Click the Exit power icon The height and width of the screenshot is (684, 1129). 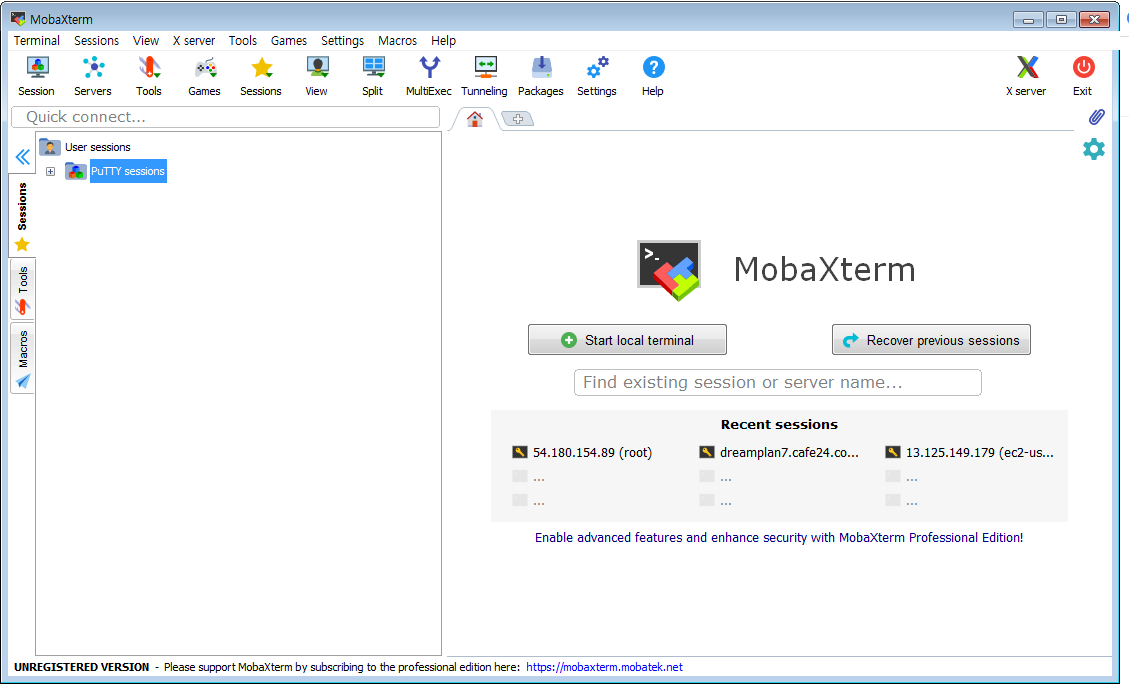[1083, 76]
